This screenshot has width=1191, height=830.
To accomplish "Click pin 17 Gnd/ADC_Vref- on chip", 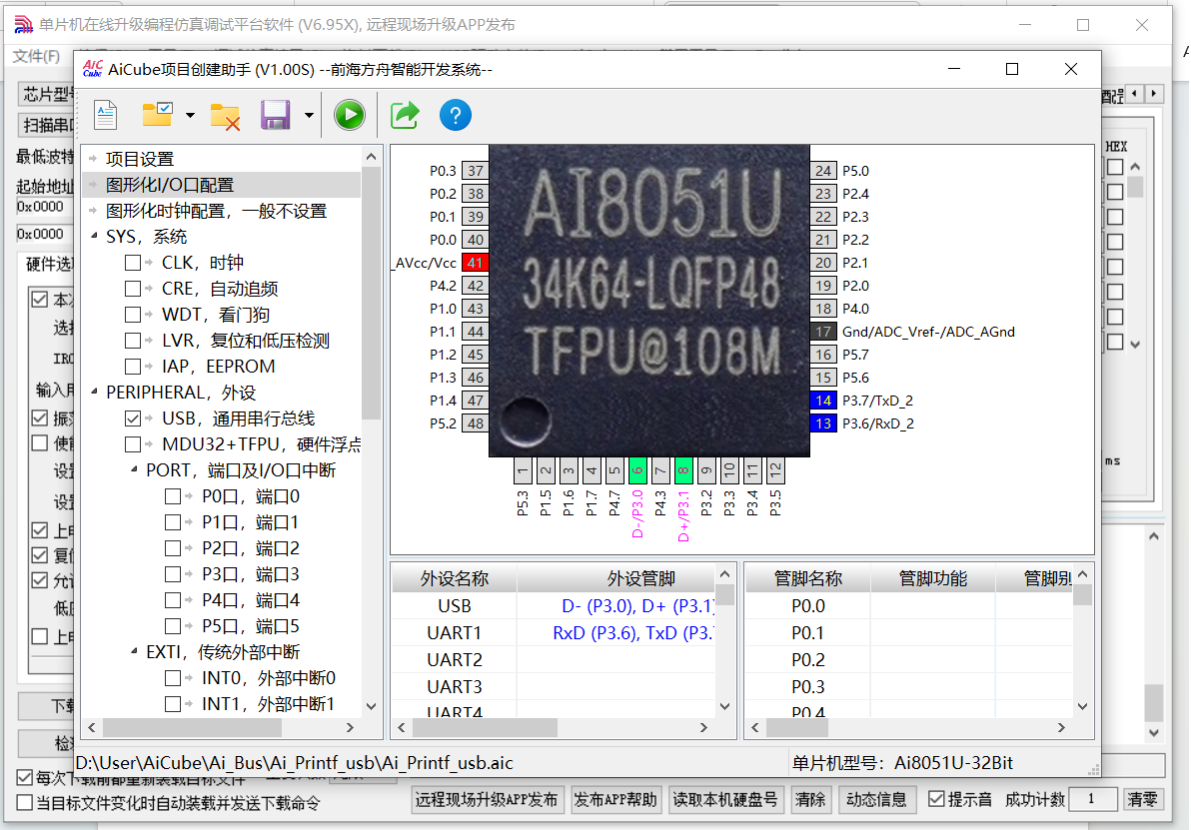I will pyautogui.click(x=823, y=332).
